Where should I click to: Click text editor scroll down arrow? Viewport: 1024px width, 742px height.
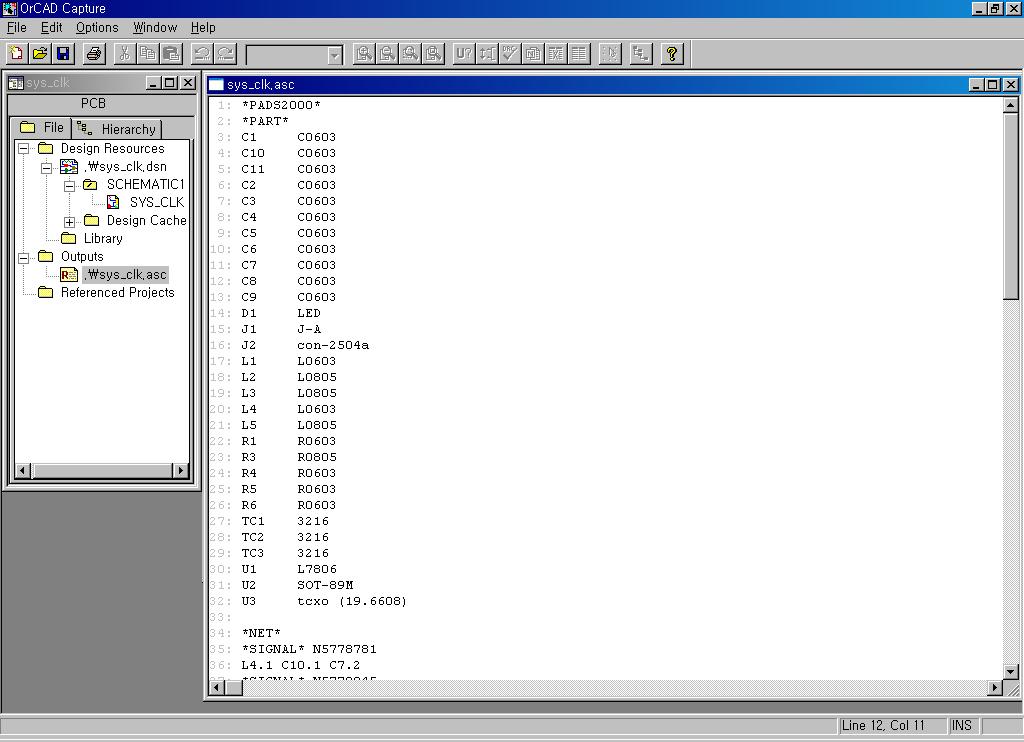click(1010, 671)
